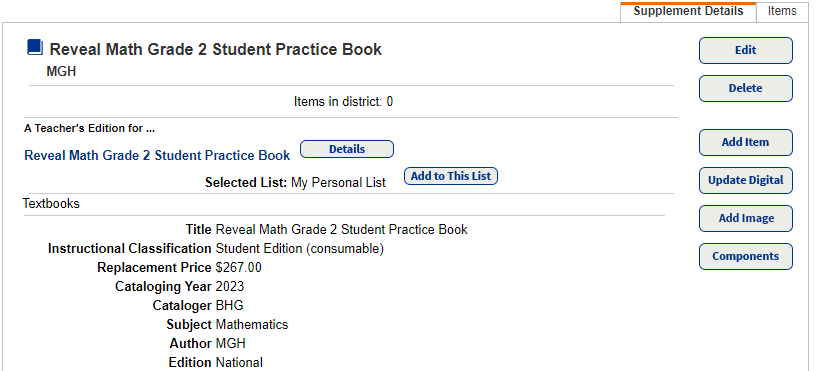816x371 pixels.
Task: Open the Edit button for this supplement
Action: click(745, 50)
